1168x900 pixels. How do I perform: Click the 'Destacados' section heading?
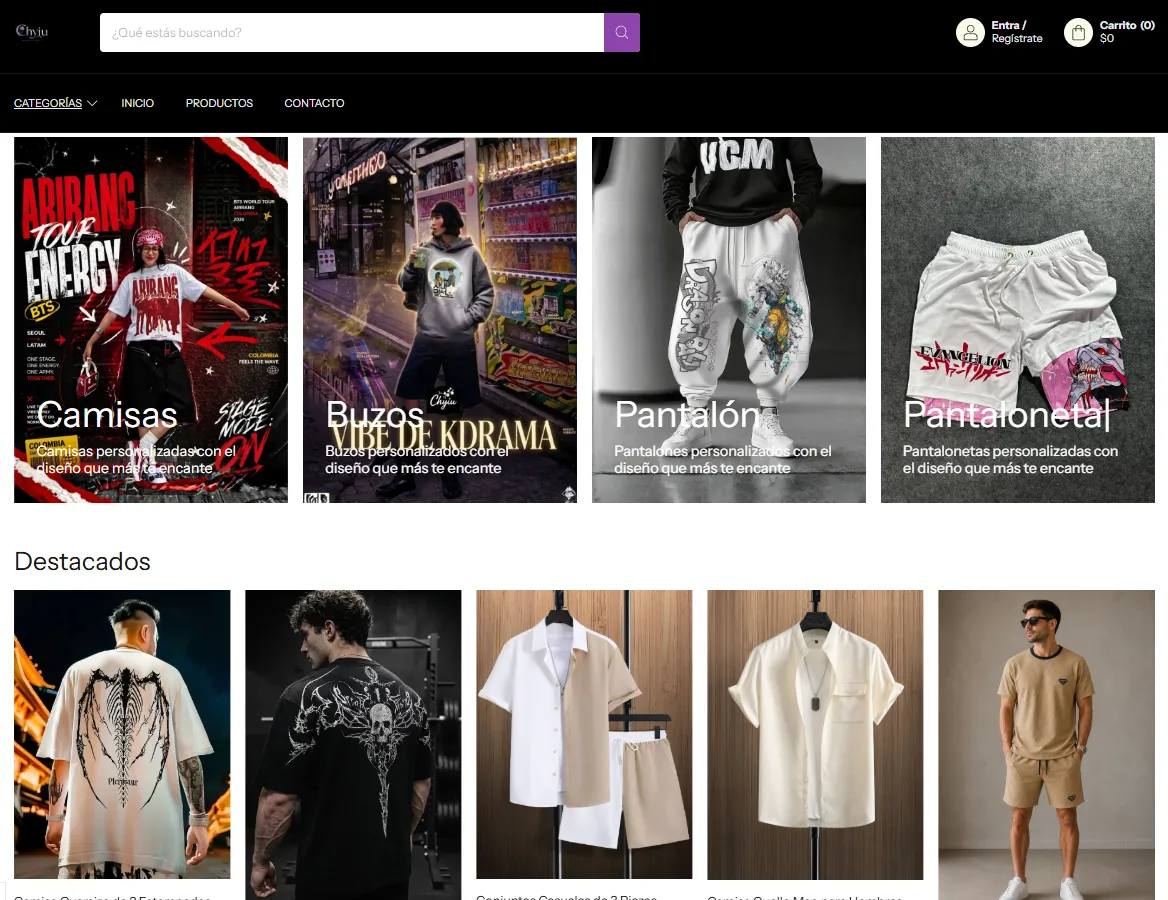coord(83,562)
